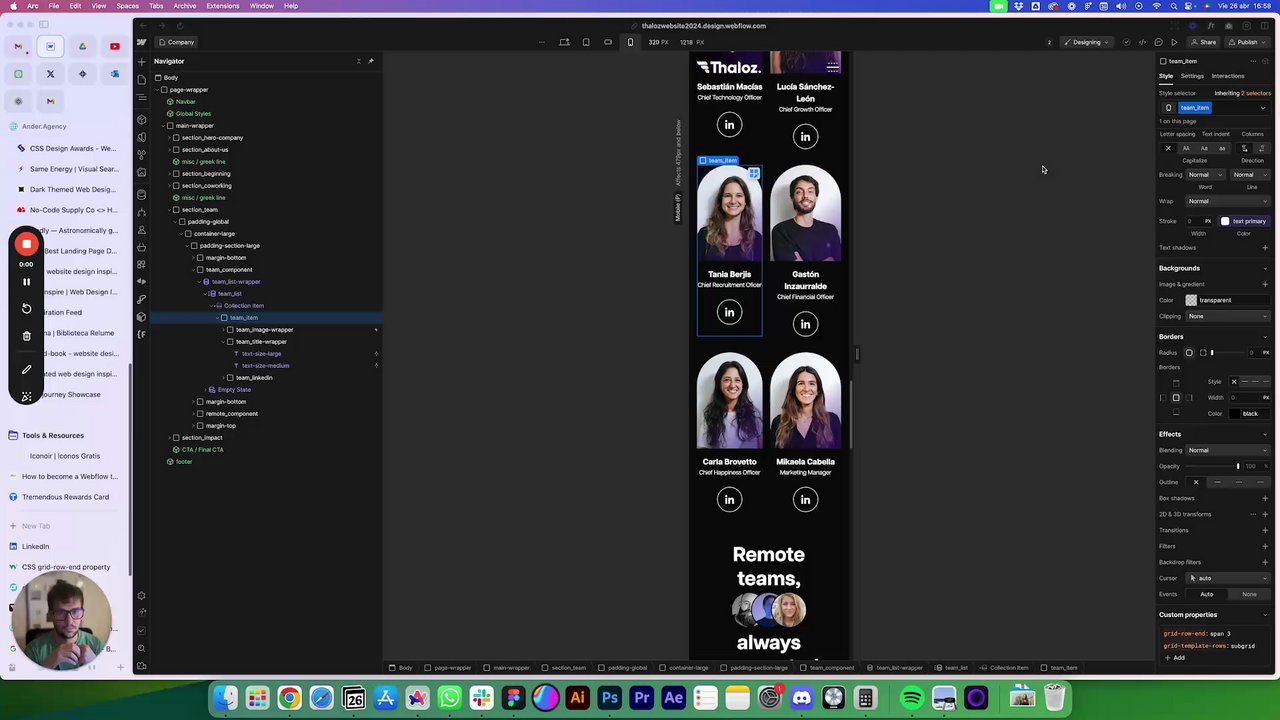This screenshot has height=720, width=1280.
Task: Open the Wrap Normal dropdown
Action: coord(1227,201)
